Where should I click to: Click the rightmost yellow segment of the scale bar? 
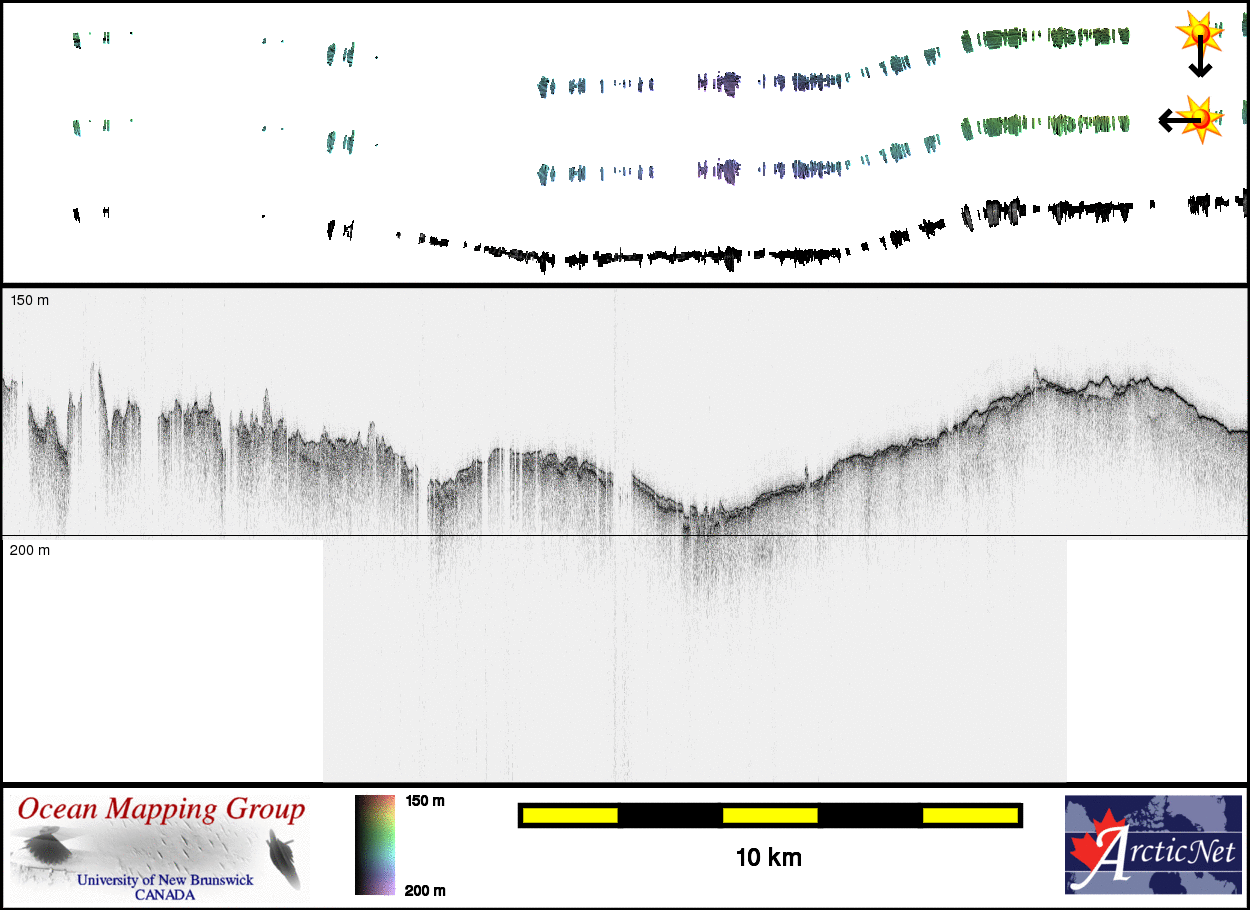tap(969, 815)
